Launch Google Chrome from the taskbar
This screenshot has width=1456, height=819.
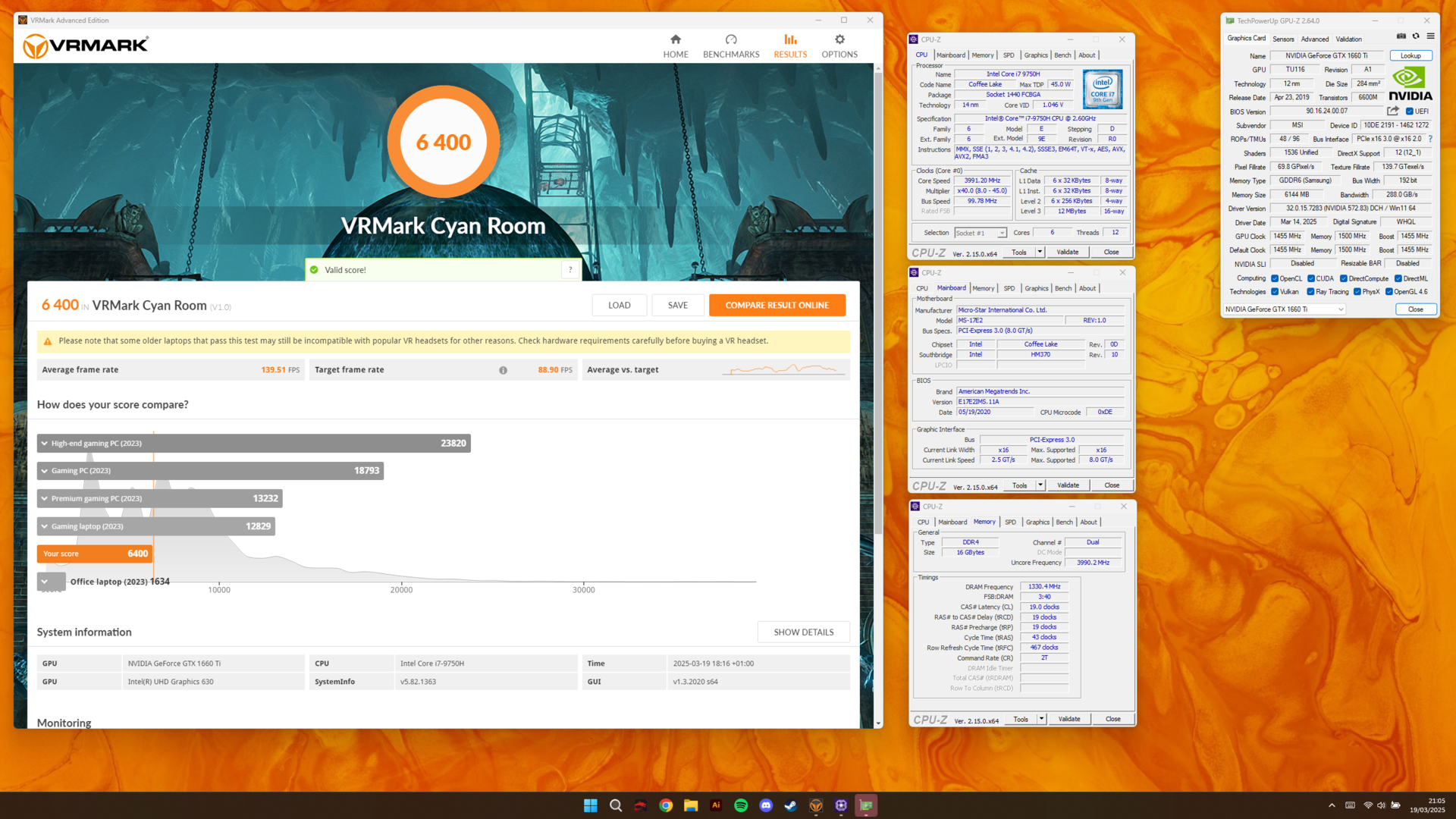pyautogui.click(x=666, y=805)
